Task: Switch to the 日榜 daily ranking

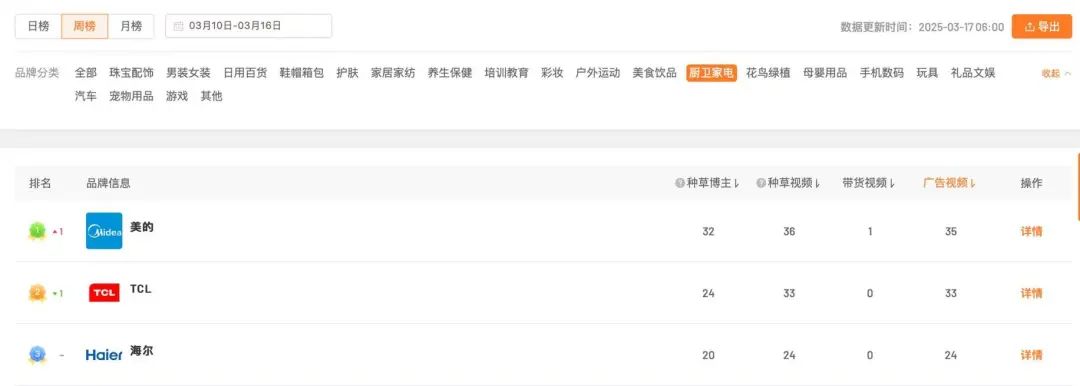Action: [x=39, y=26]
